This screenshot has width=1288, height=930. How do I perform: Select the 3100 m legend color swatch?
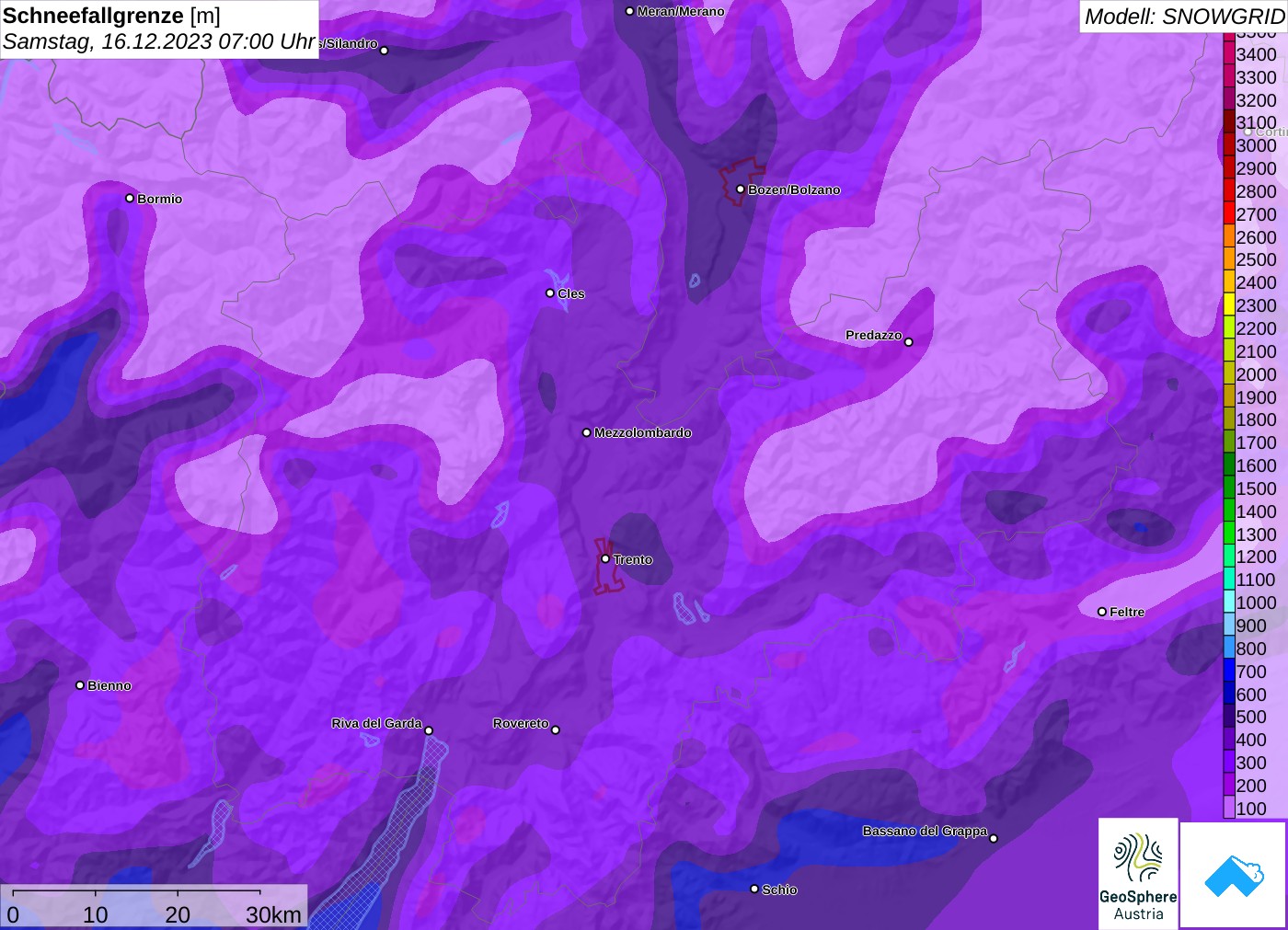click(x=1229, y=121)
